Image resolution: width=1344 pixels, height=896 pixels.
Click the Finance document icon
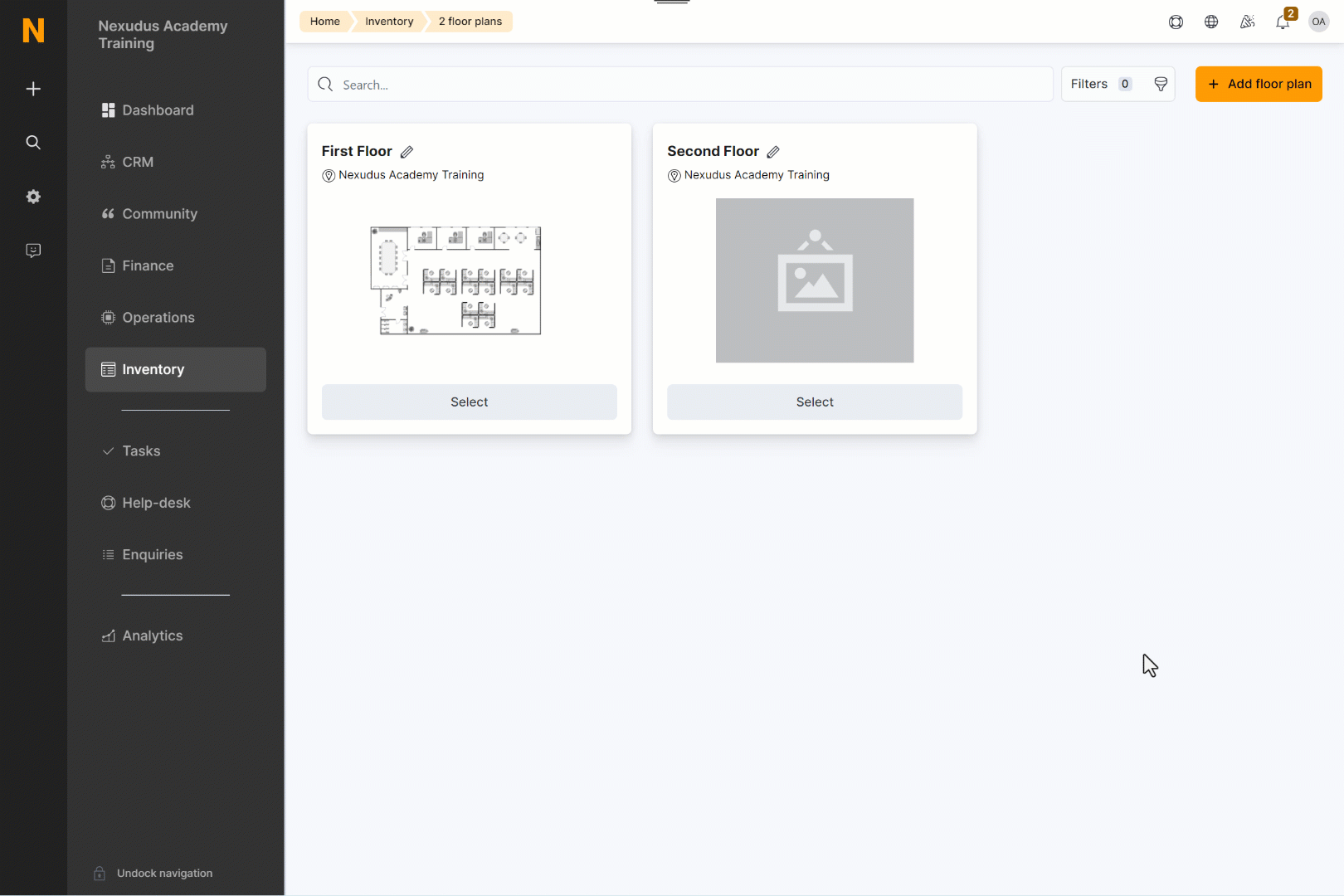[108, 265]
